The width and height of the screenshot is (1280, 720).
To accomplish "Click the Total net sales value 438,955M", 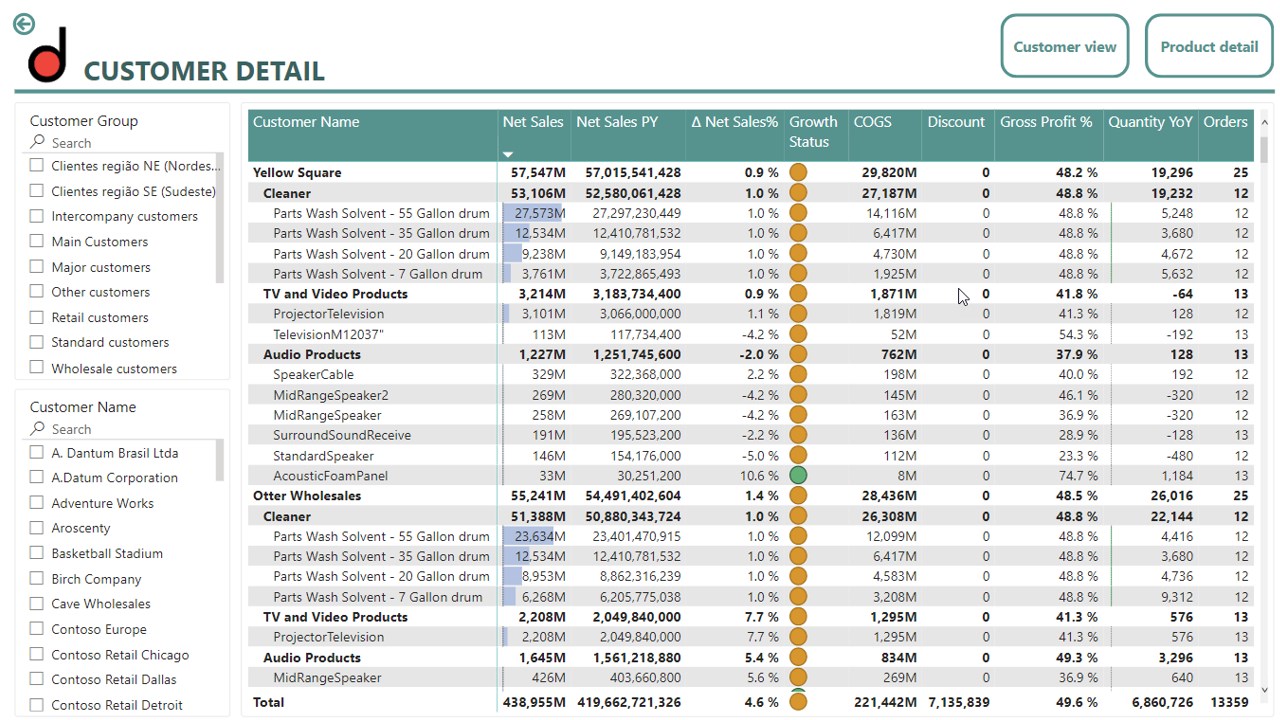I will coord(535,702).
